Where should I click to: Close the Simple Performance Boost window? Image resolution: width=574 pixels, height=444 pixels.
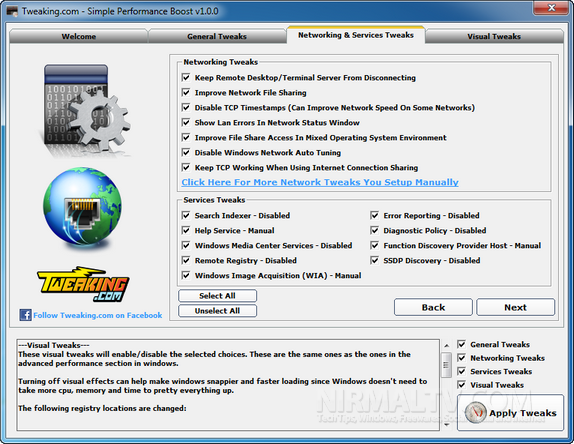point(552,8)
